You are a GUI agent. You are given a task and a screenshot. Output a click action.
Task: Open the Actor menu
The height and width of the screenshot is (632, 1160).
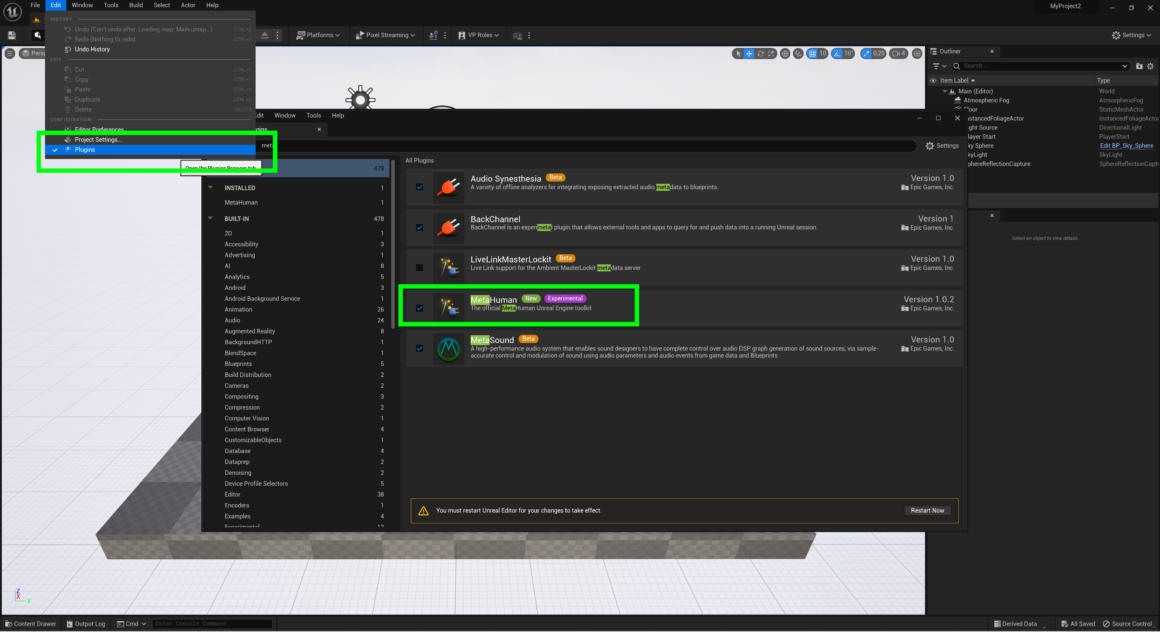click(188, 5)
